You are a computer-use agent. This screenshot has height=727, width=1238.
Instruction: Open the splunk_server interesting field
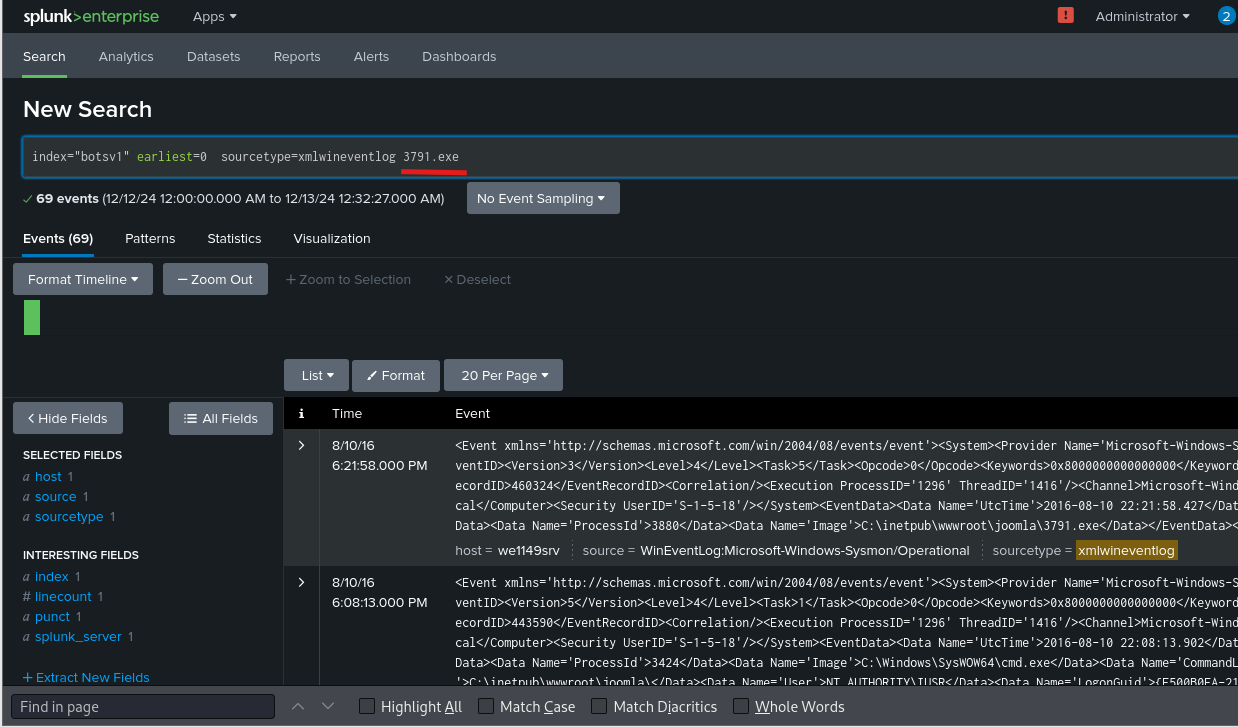tap(78, 637)
